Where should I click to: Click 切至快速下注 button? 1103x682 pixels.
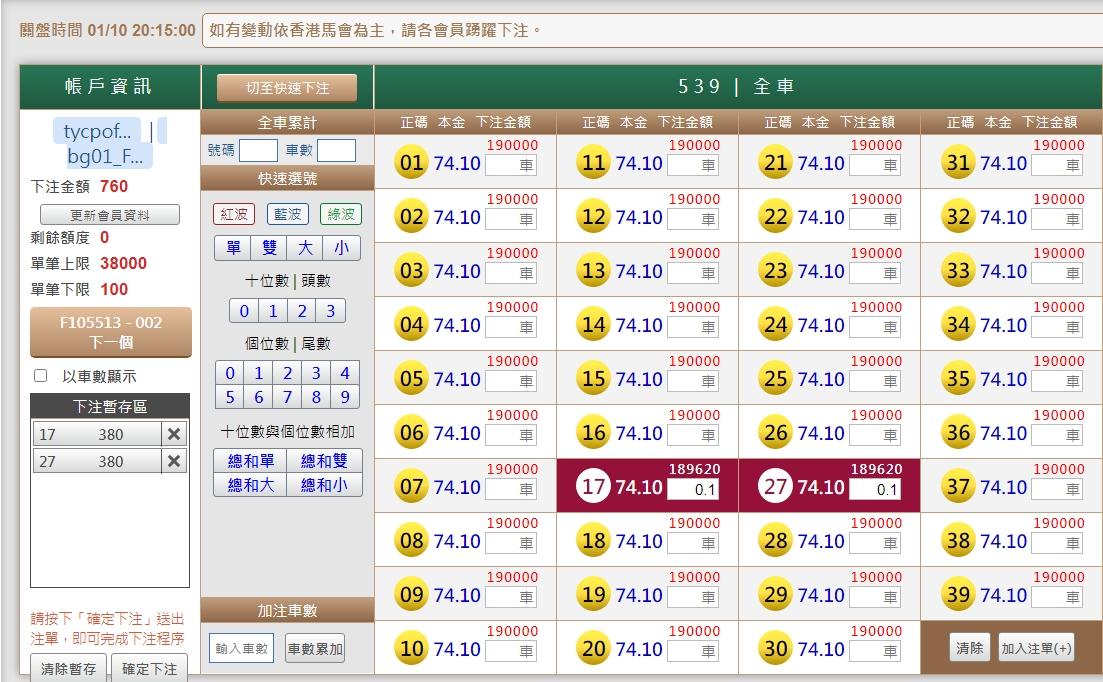(x=287, y=88)
